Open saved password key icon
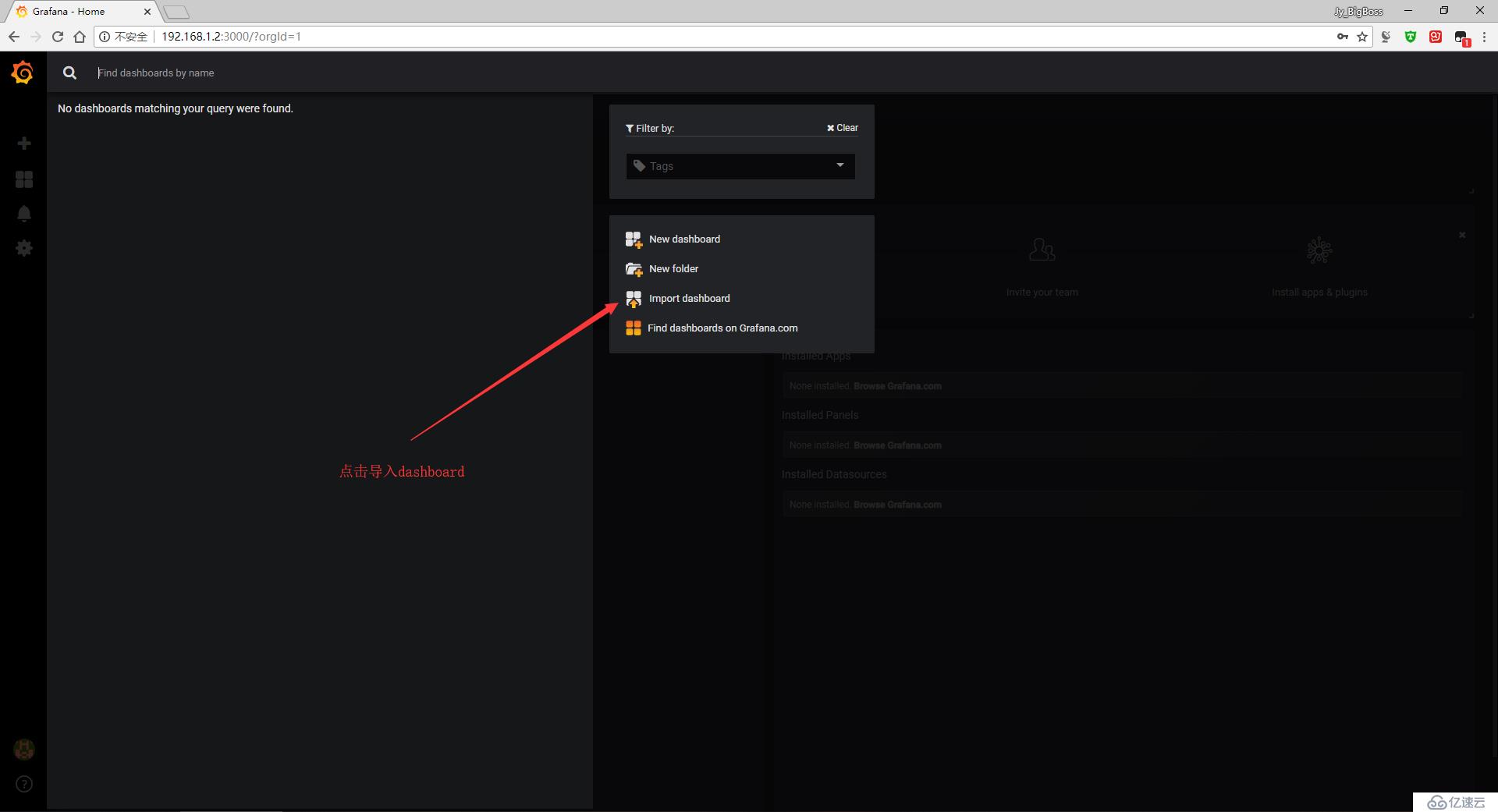This screenshot has width=1498, height=812. pos(1343,37)
